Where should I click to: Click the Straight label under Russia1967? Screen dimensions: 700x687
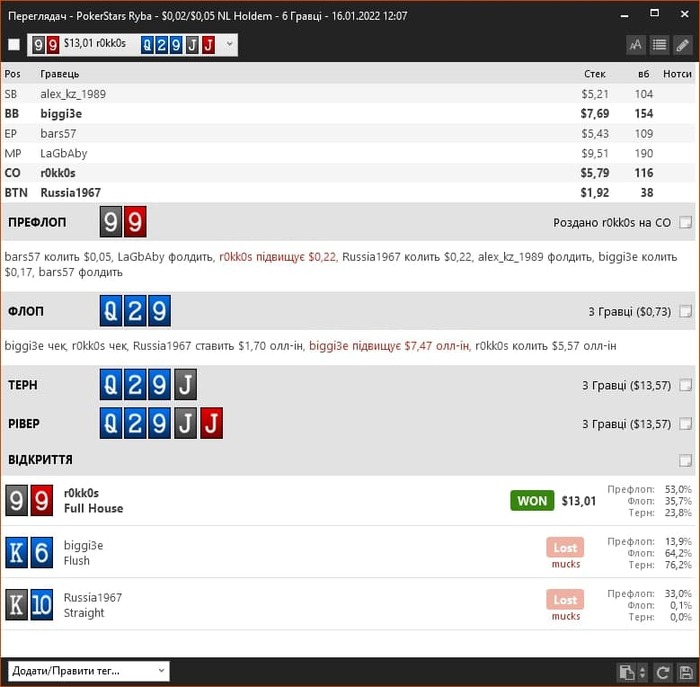click(x=84, y=613)
